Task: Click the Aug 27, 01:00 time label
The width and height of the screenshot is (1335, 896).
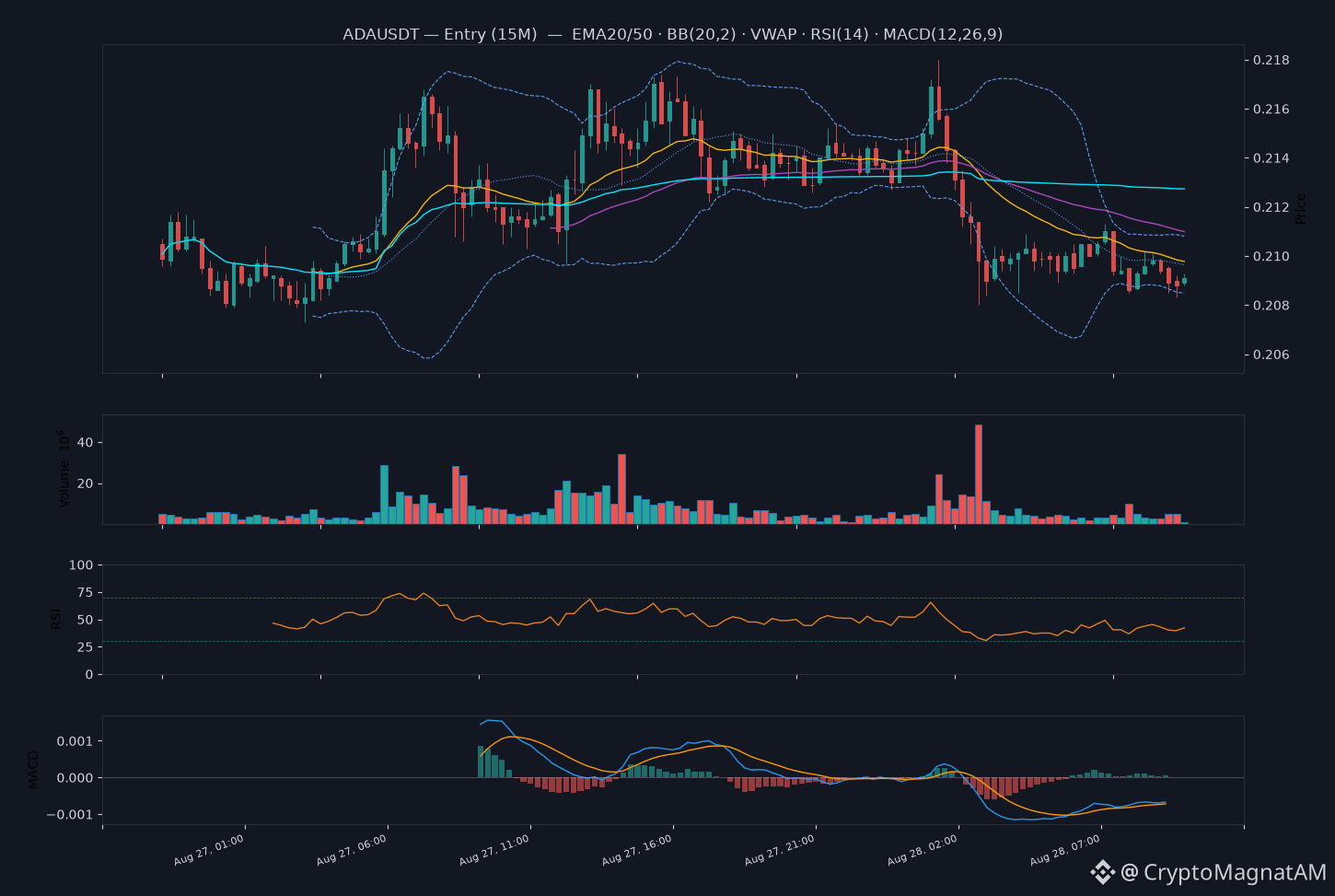Action: click(209, 849)
